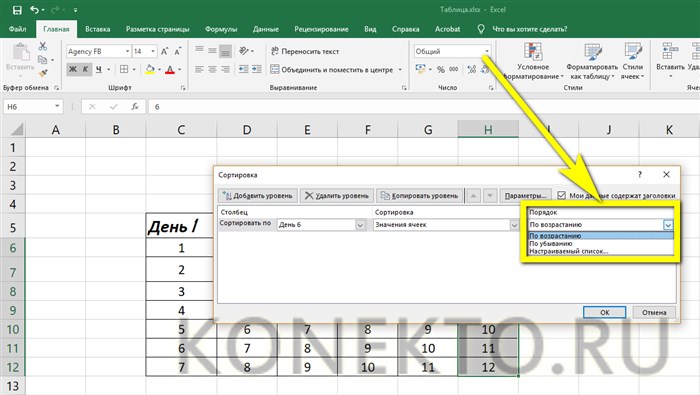Click Удалить уровень button
This screenshot has width=700, height=395.
(337, 195)
